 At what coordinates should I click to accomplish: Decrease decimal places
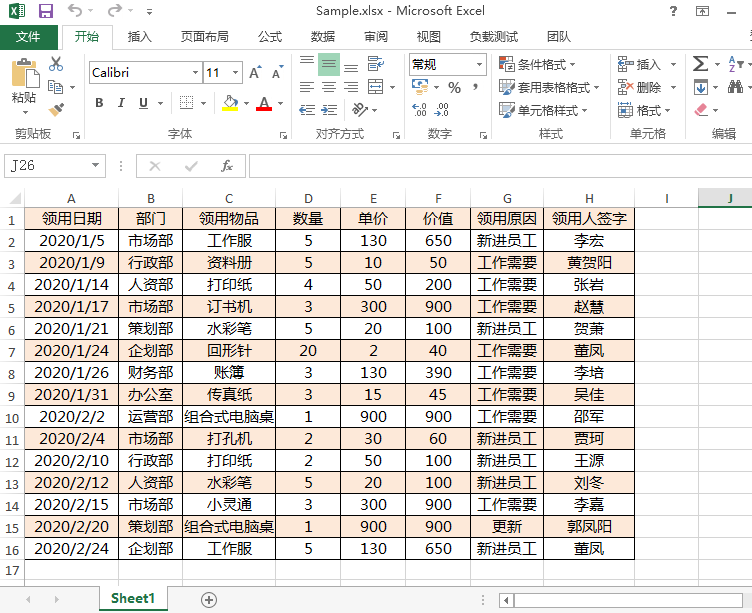click(441, 110)
